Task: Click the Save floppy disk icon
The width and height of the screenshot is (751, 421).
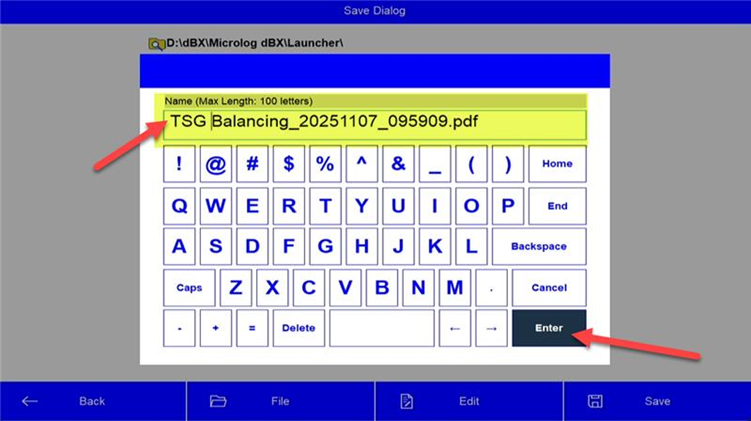Action: point(595,401)
